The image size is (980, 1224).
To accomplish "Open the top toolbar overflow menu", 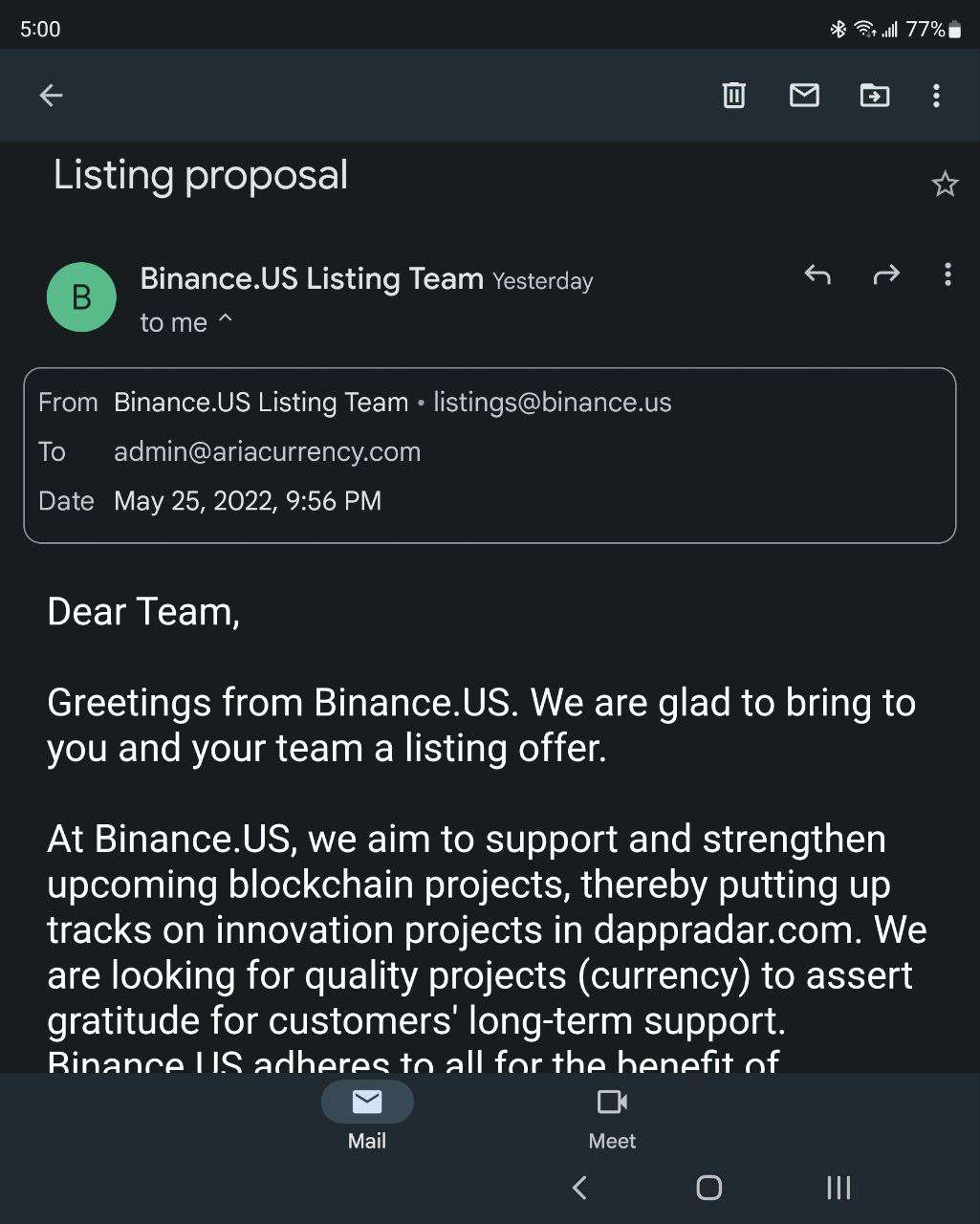I will (936, 95).
